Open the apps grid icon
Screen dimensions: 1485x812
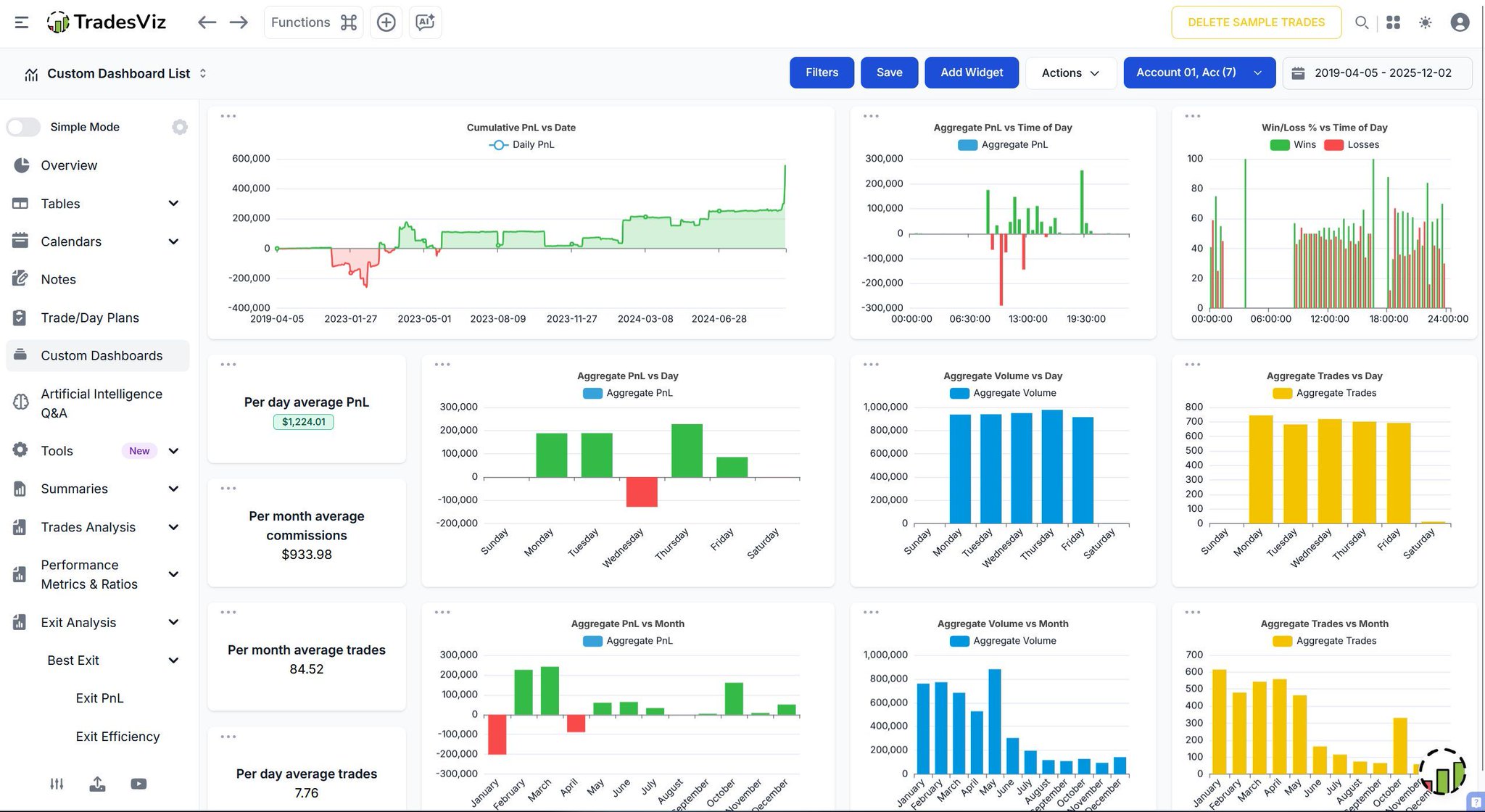[x=1393, y=22]
